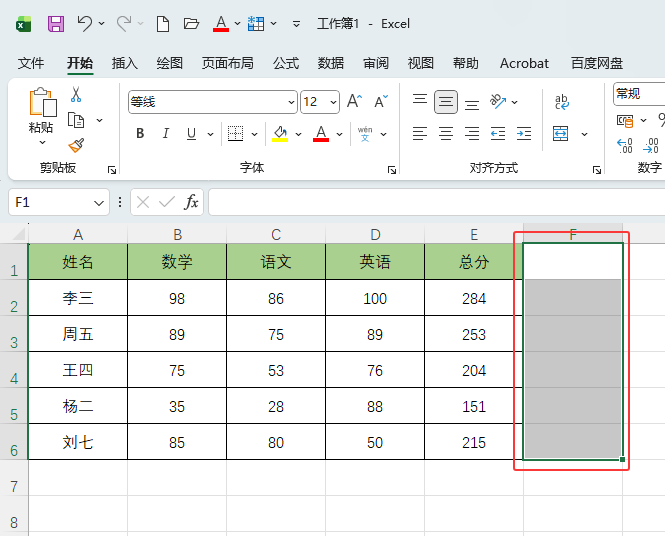
Task: Switch to the 视图 tab
Action: (x=421, y=63)
